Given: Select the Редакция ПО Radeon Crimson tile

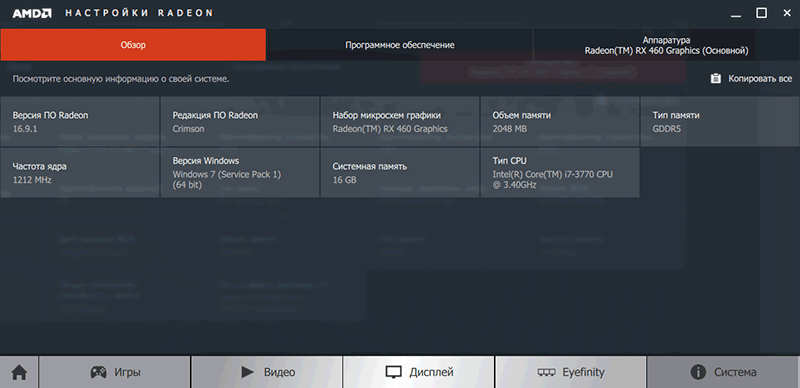Looking at the screenshot, I should [240, 122].
